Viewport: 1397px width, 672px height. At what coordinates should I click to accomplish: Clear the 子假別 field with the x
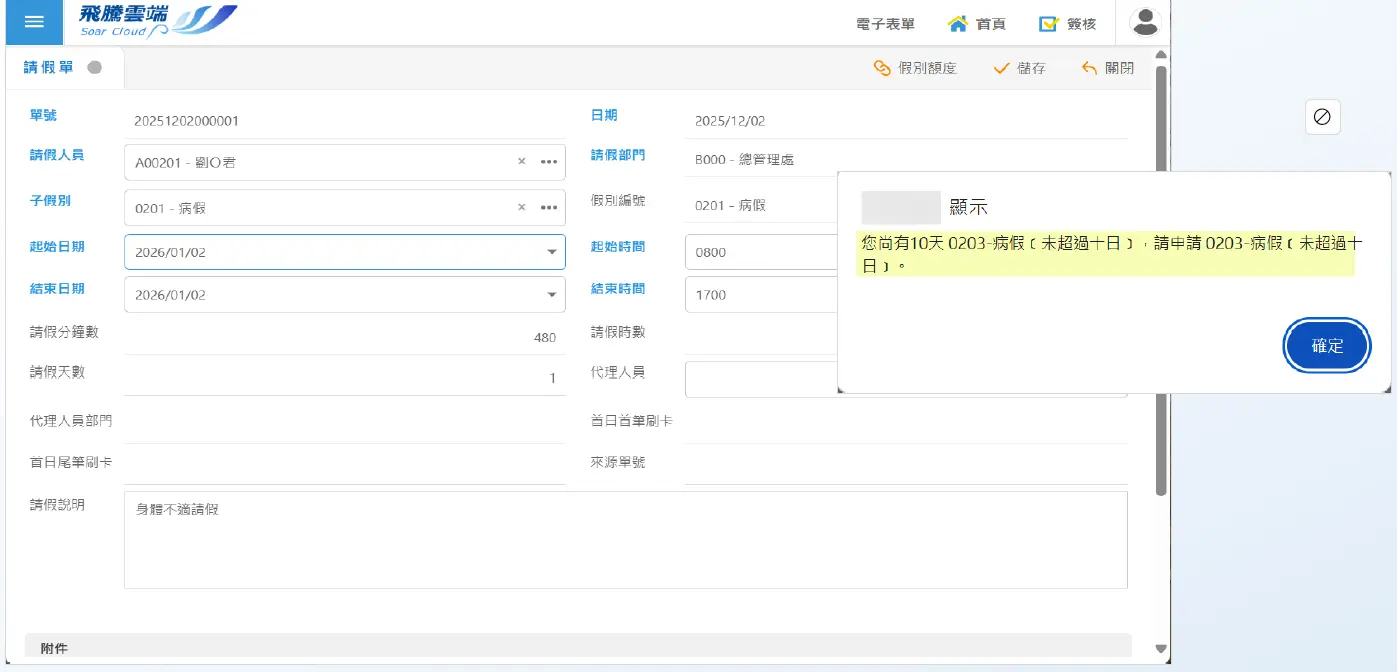[521, 207]
